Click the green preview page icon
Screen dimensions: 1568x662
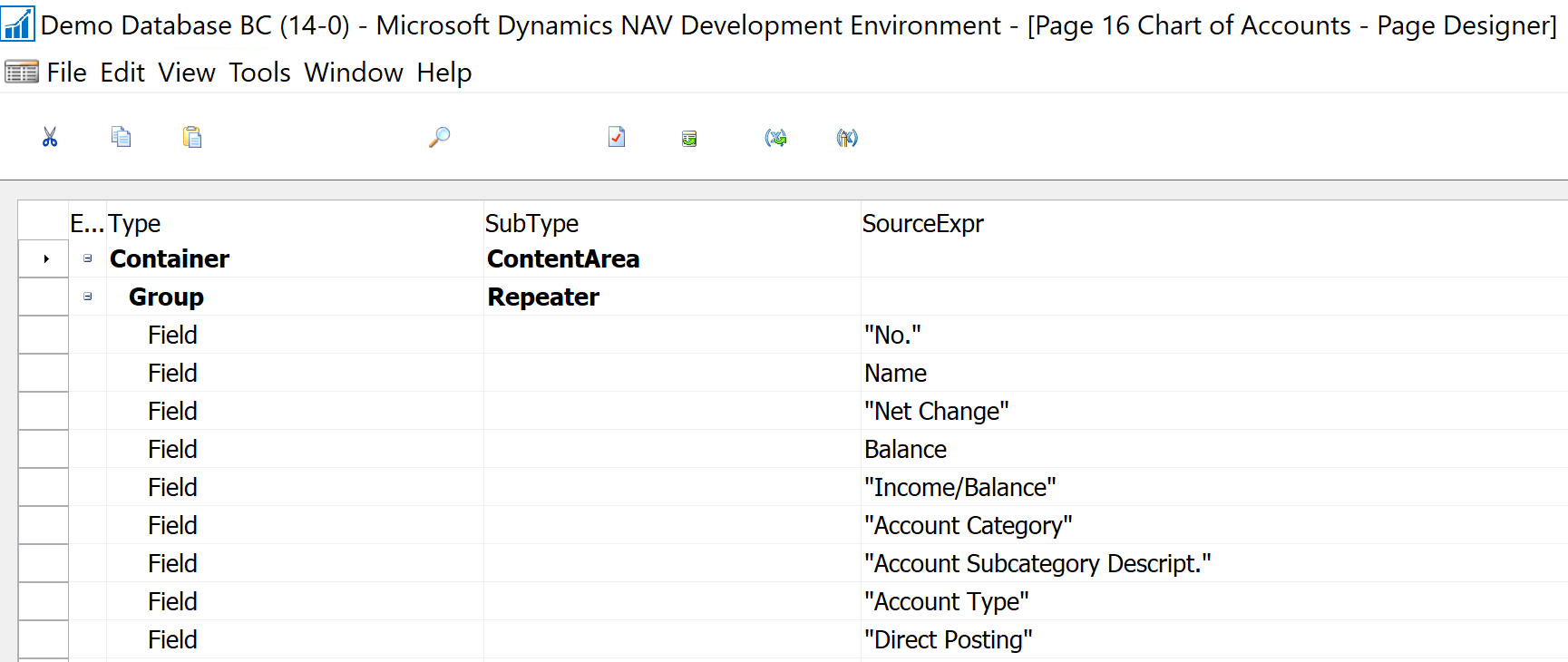(689, 138)
